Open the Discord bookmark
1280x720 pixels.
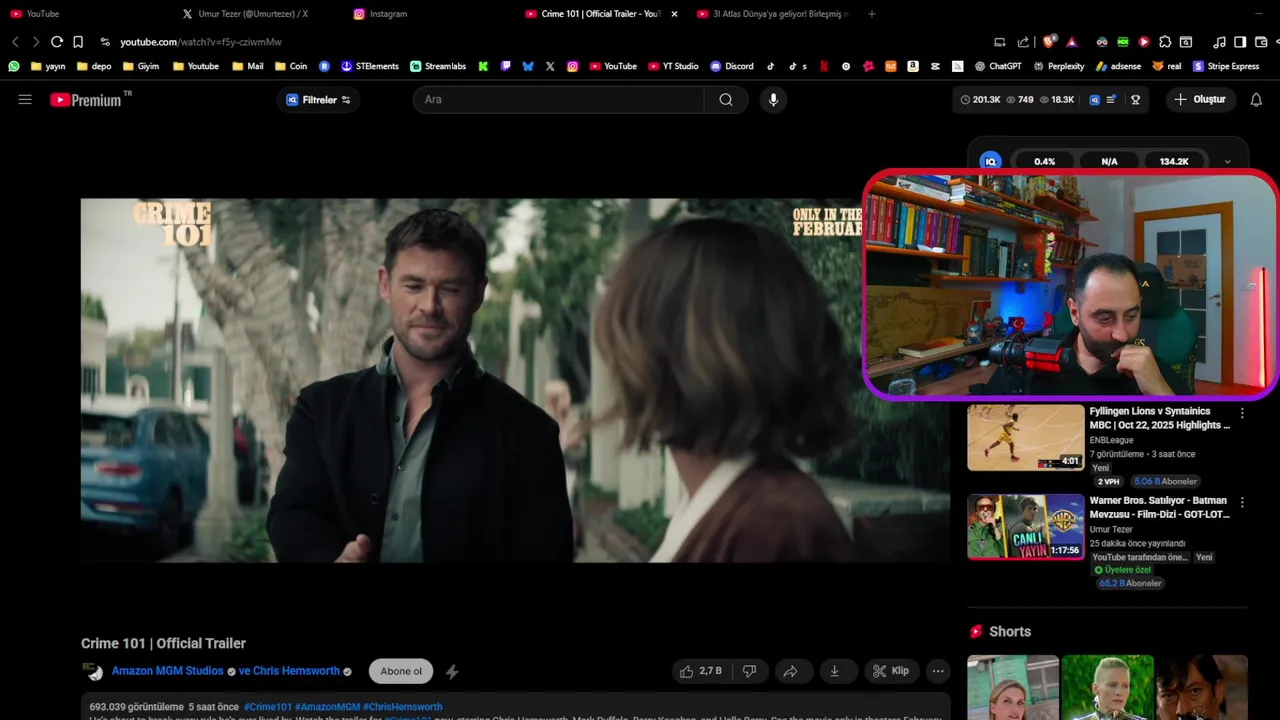tap(732, 66)
